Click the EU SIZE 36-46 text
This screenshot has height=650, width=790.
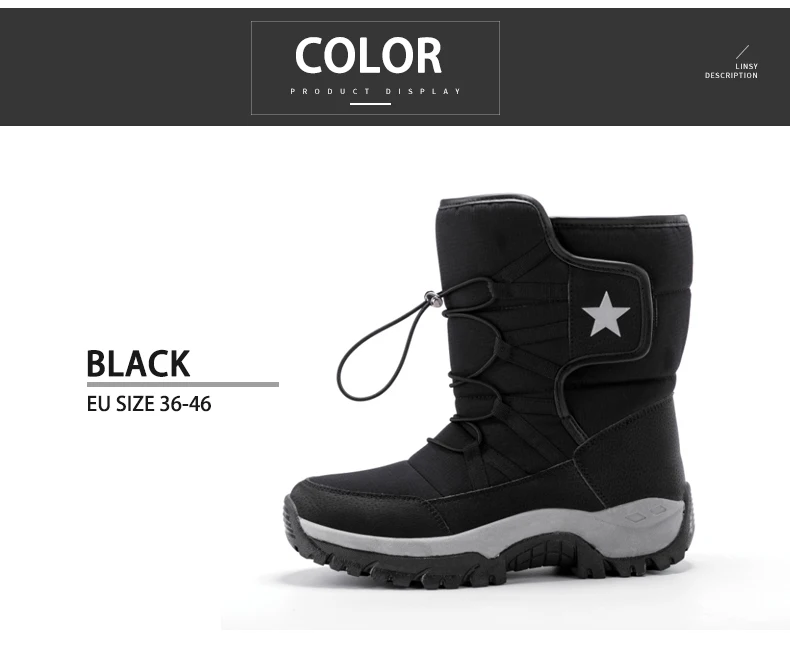pyautogui.click(x=149, y=404)
